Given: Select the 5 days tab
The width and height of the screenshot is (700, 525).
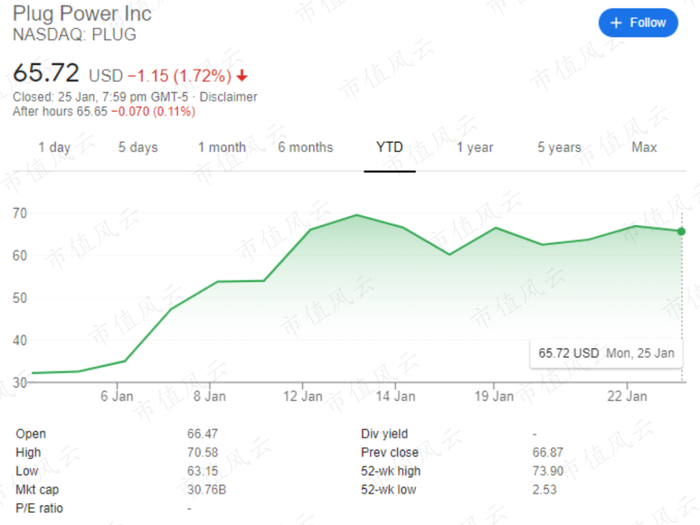Looking at the screenshot, I should (138, 148).
